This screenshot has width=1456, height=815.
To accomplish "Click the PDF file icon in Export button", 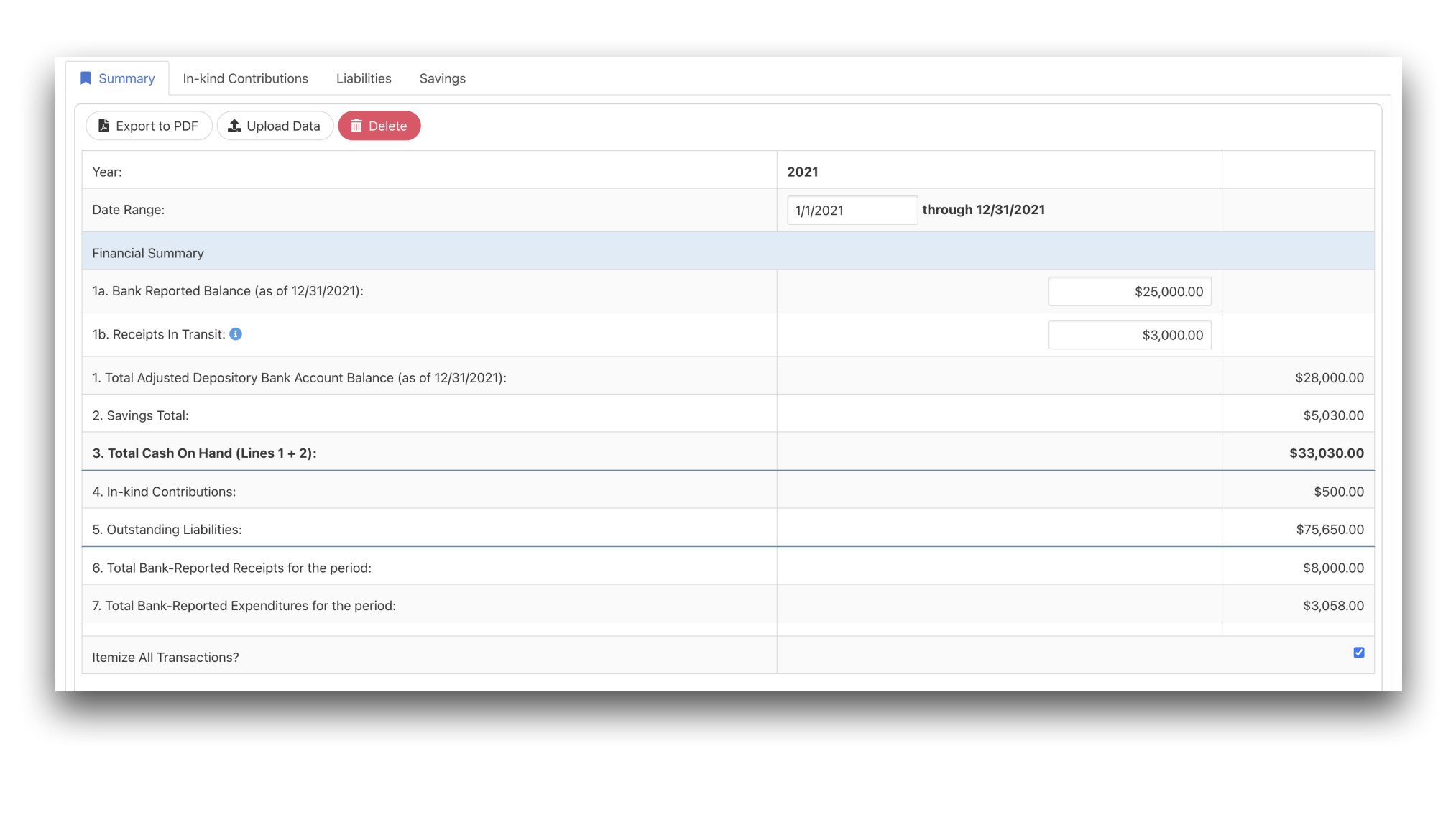I will click(103, 126).
